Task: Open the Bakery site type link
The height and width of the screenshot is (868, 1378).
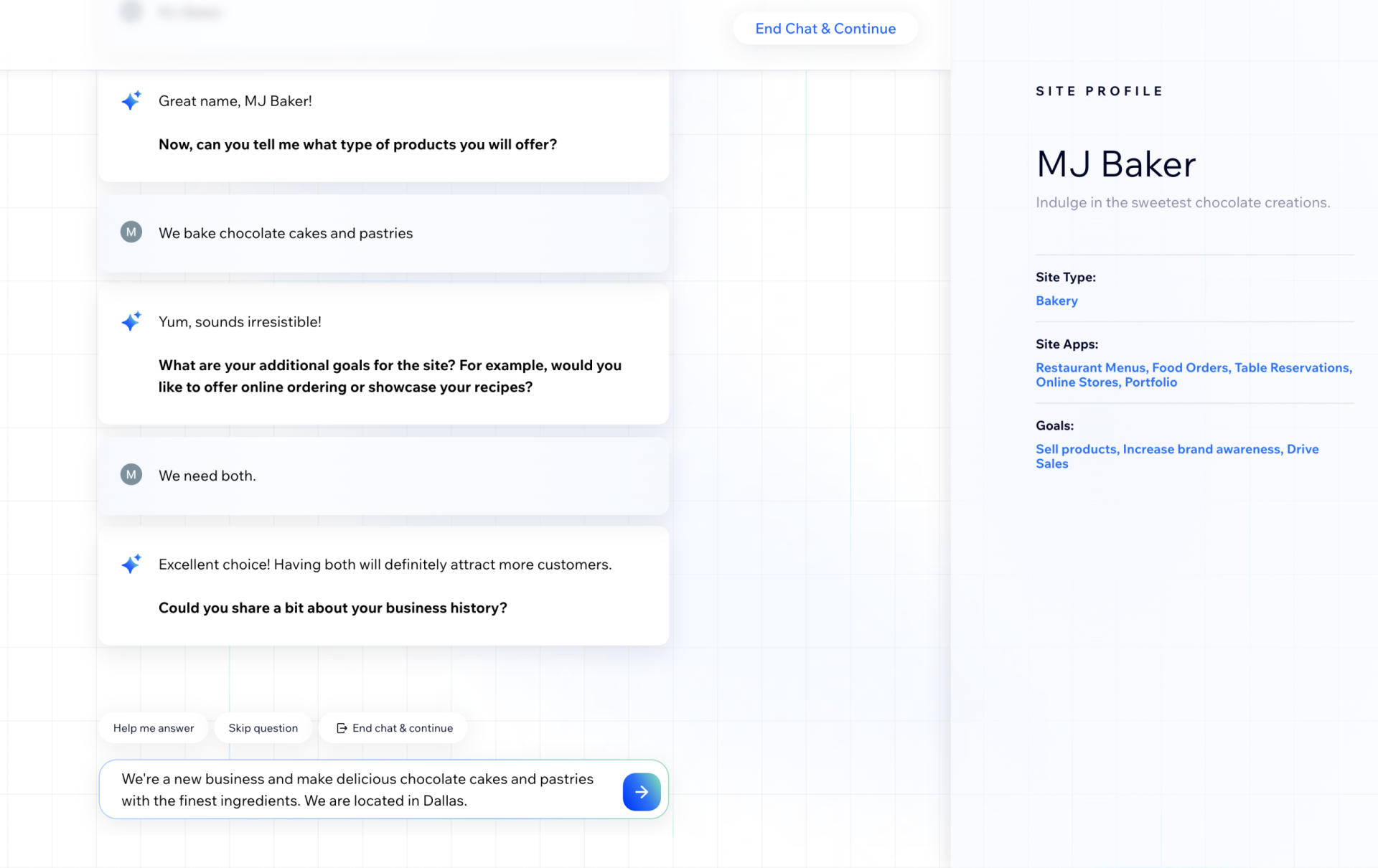Action: (1056, 301)
